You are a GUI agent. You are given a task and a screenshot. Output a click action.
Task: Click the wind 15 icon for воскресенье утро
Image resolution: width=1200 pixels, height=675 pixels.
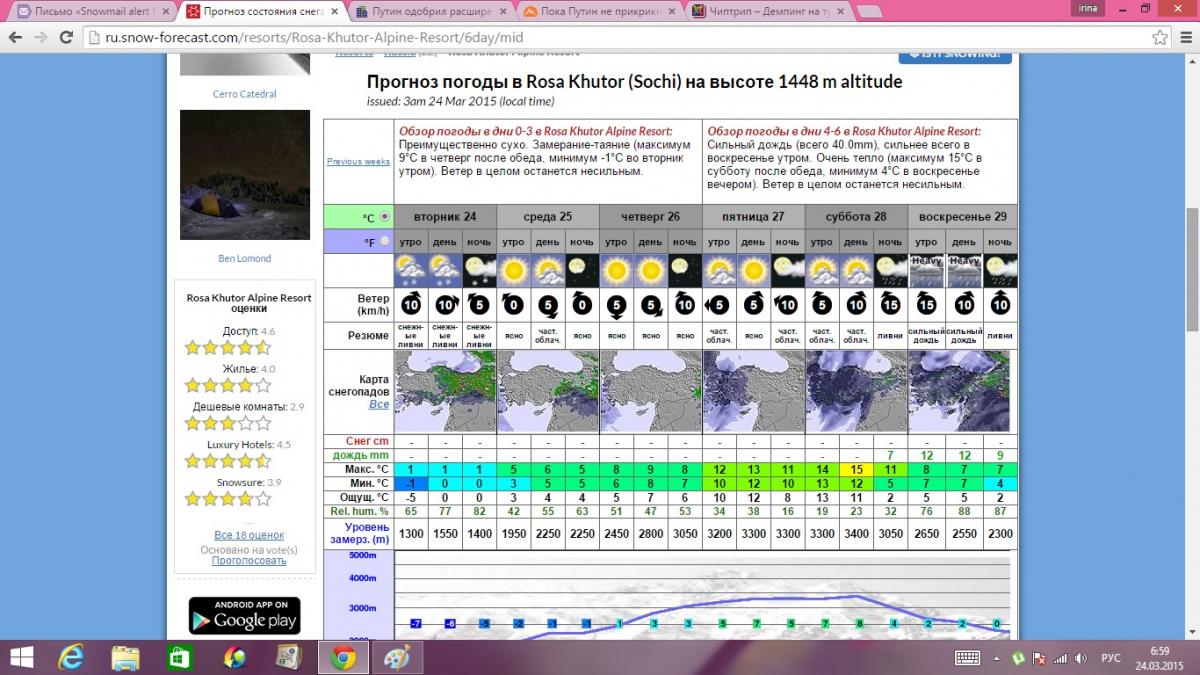tap(926, 305)
